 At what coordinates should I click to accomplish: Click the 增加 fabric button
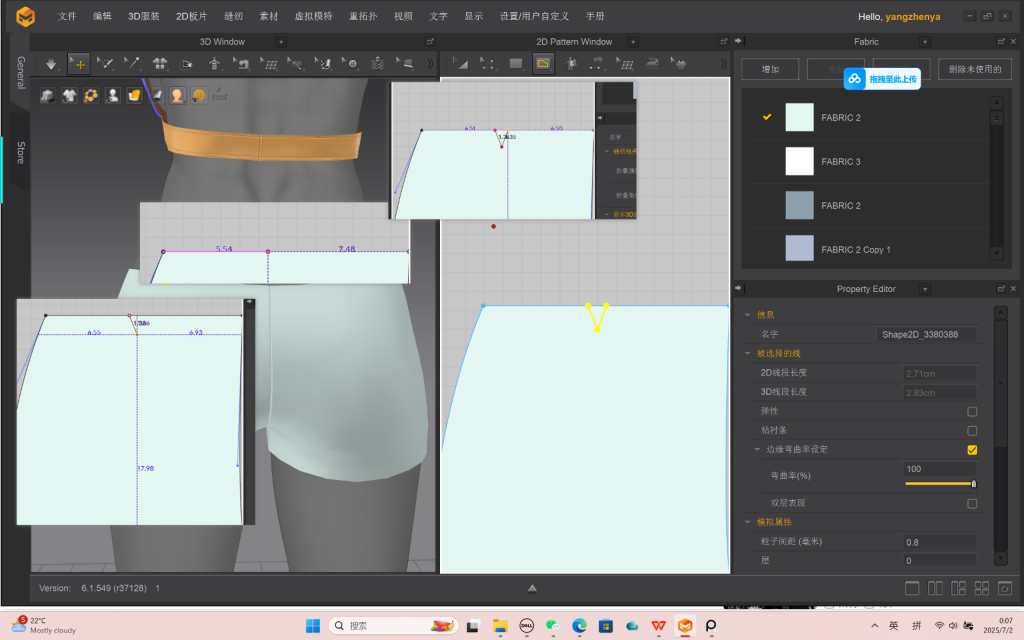point(770,70)
